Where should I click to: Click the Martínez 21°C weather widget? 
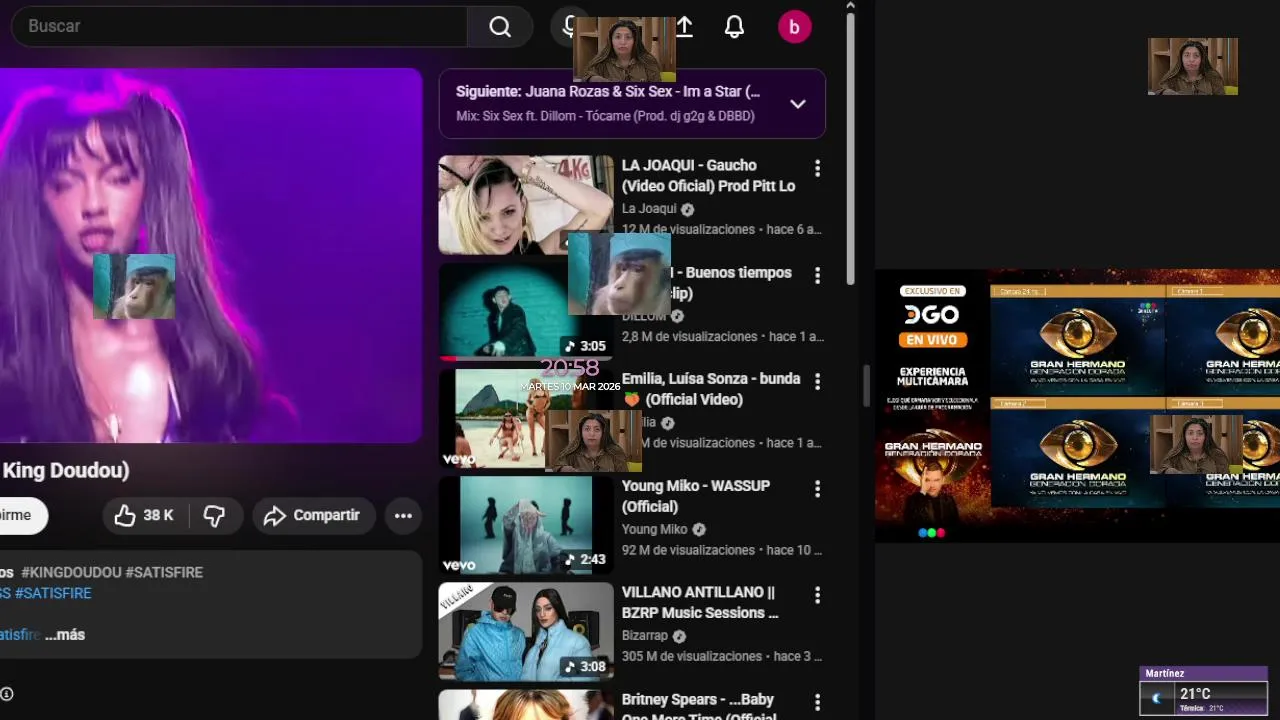pos(1204,691)
